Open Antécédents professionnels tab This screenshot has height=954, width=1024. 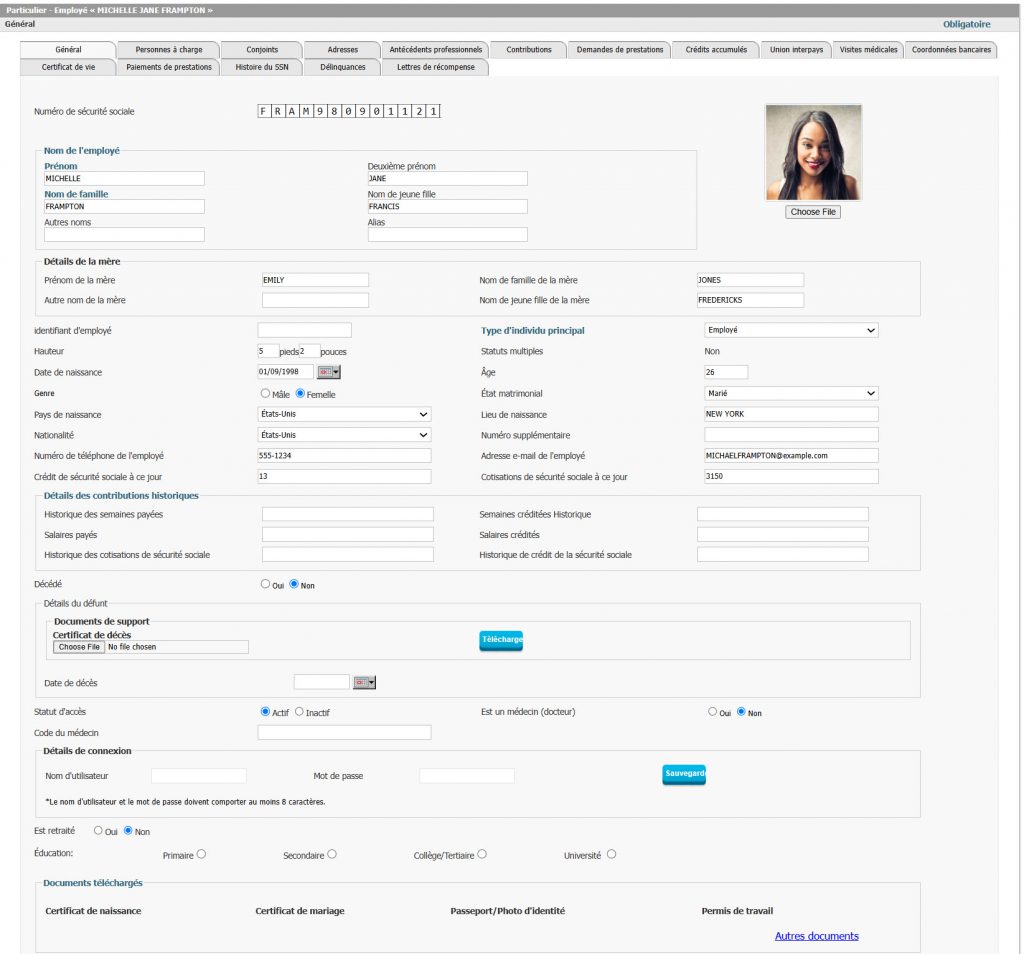pos(436,50)
